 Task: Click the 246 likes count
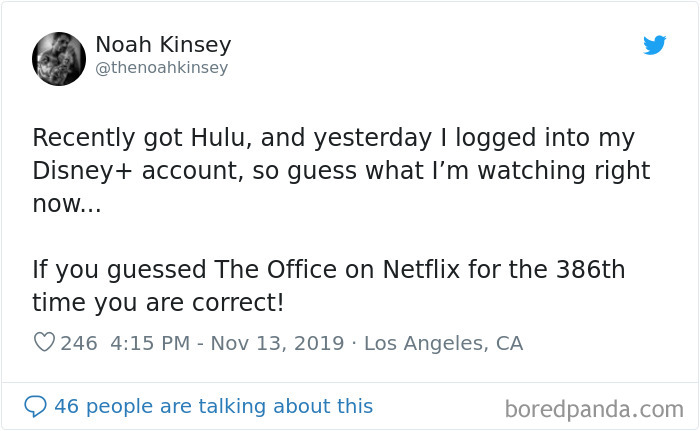(x=79, y=343)
